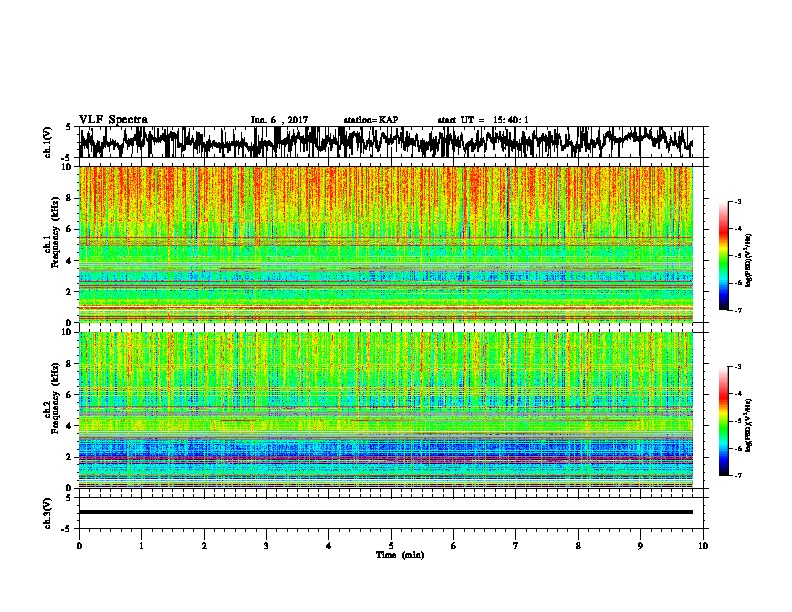
Task: Click the "6" tick label on the time axis
Action: [x=454, y=546]
